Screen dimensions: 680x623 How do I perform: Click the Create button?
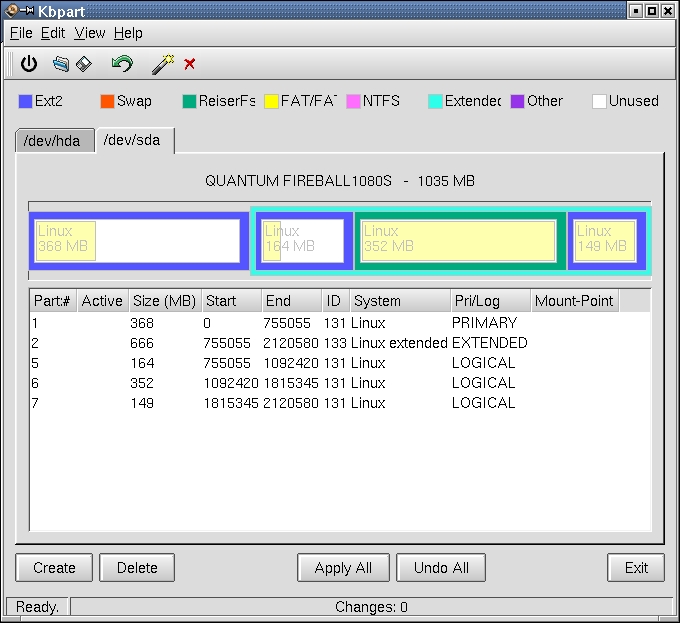pyautogui.click(x=54, y=568)
